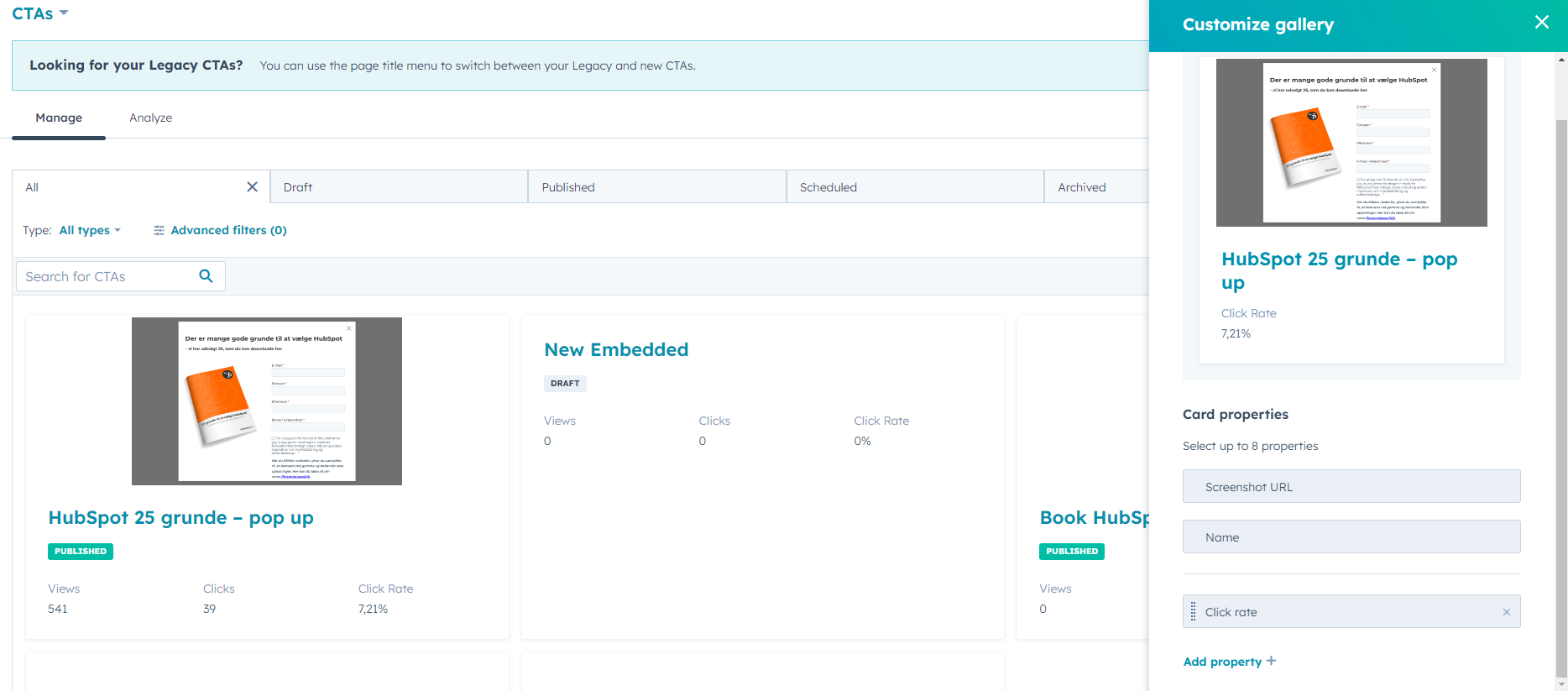1568x691 pixels.
Task: Click the 7,21% click rate in gallery card
Action: (373, 609)
